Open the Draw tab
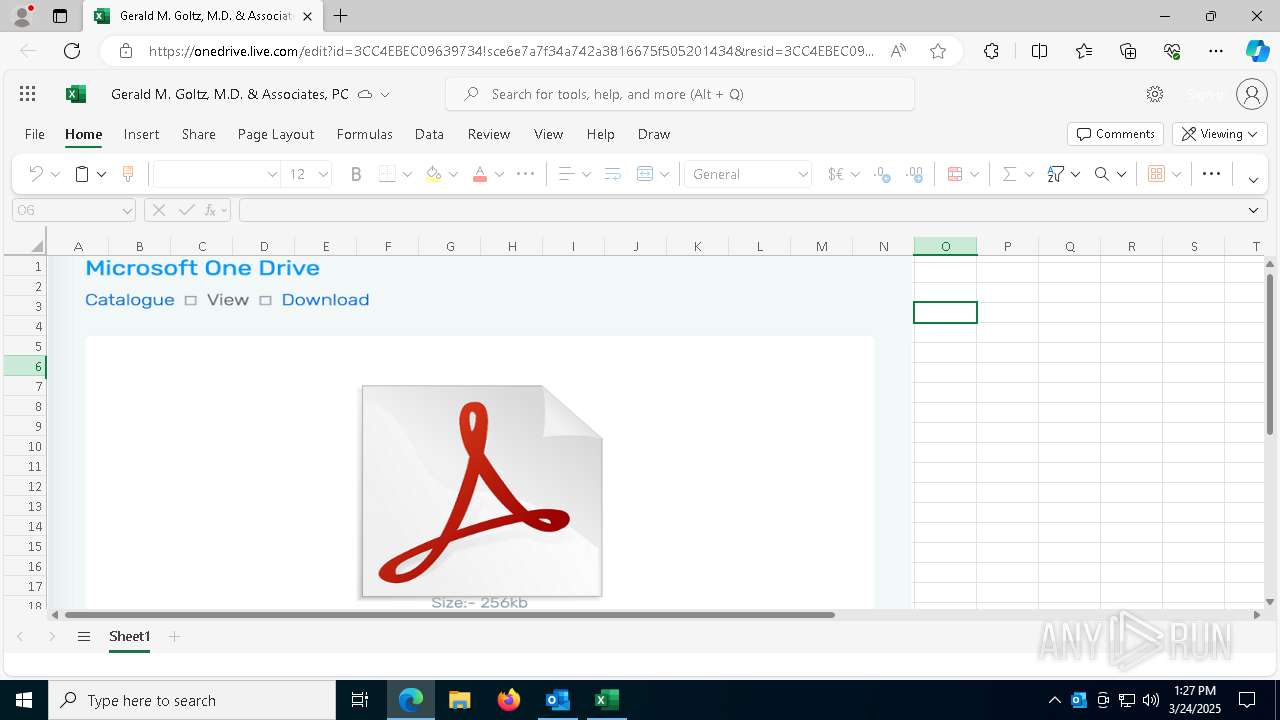The height and width of the screenshot is (720, 1280). coord(654,134)
